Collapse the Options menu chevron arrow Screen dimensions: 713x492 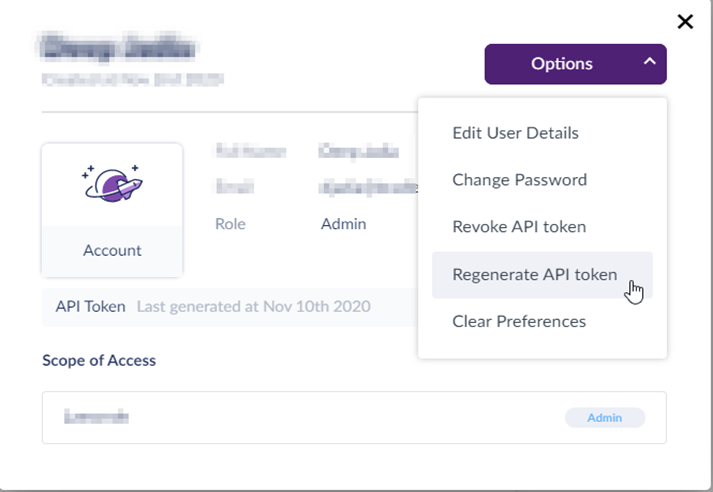point(649,63)
